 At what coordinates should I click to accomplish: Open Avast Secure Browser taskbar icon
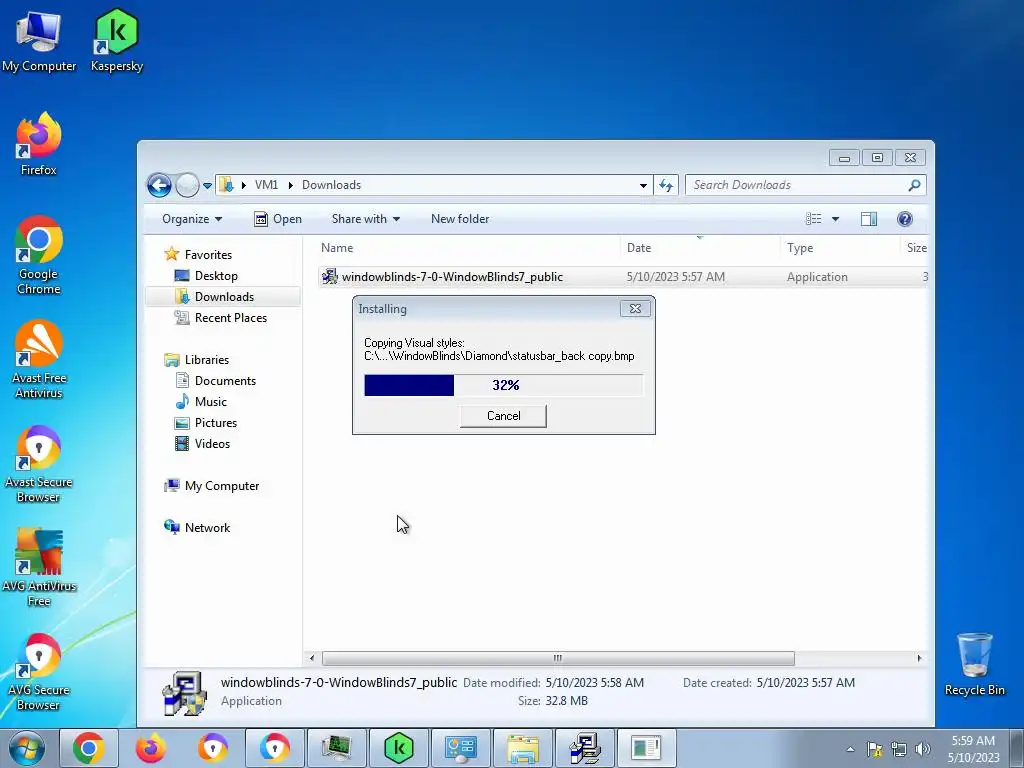coord(213,748)
